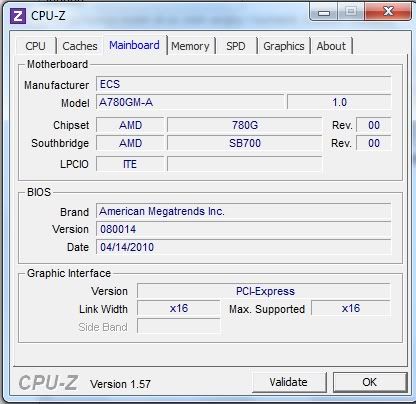Click the Chipset field showing 780G
The height and width of the screenshot is (404, 416).
click(245, 125)
